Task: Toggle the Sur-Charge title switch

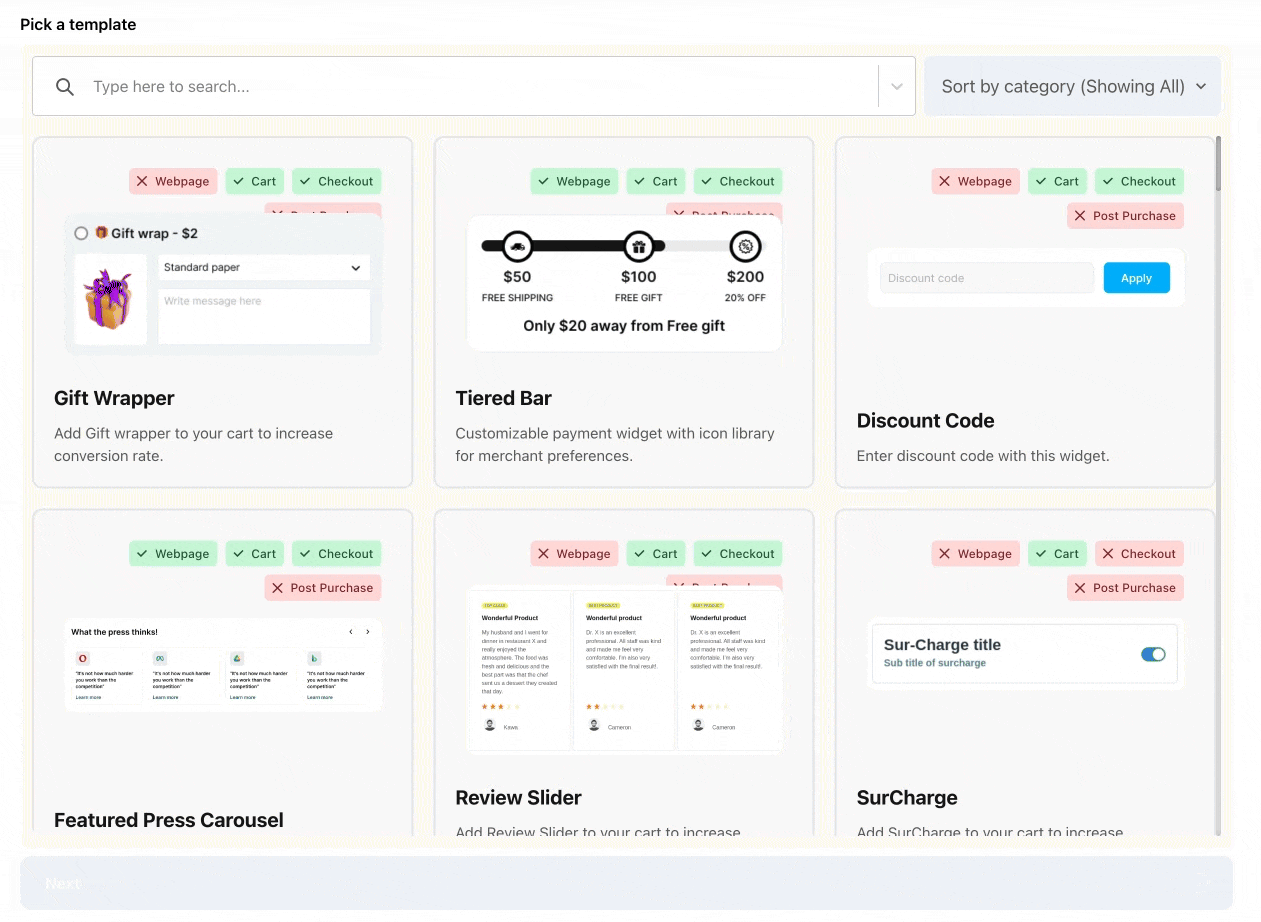Action: click(1153, 654)
